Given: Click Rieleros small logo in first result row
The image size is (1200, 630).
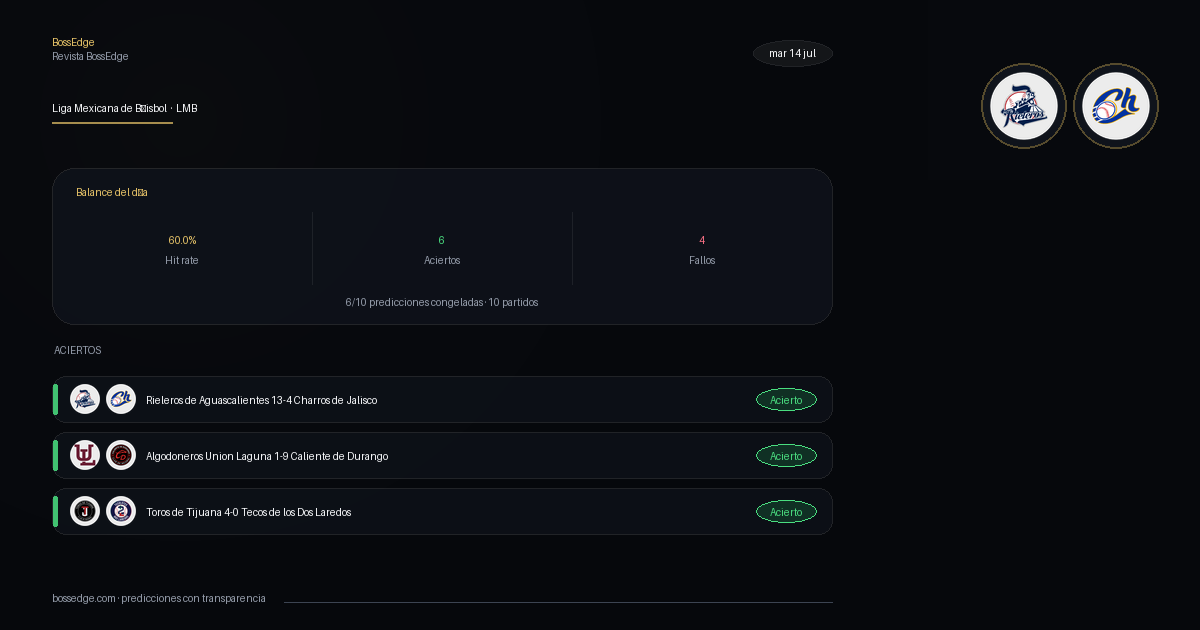Looking at the screenshot, I should [x=85, y=399].
